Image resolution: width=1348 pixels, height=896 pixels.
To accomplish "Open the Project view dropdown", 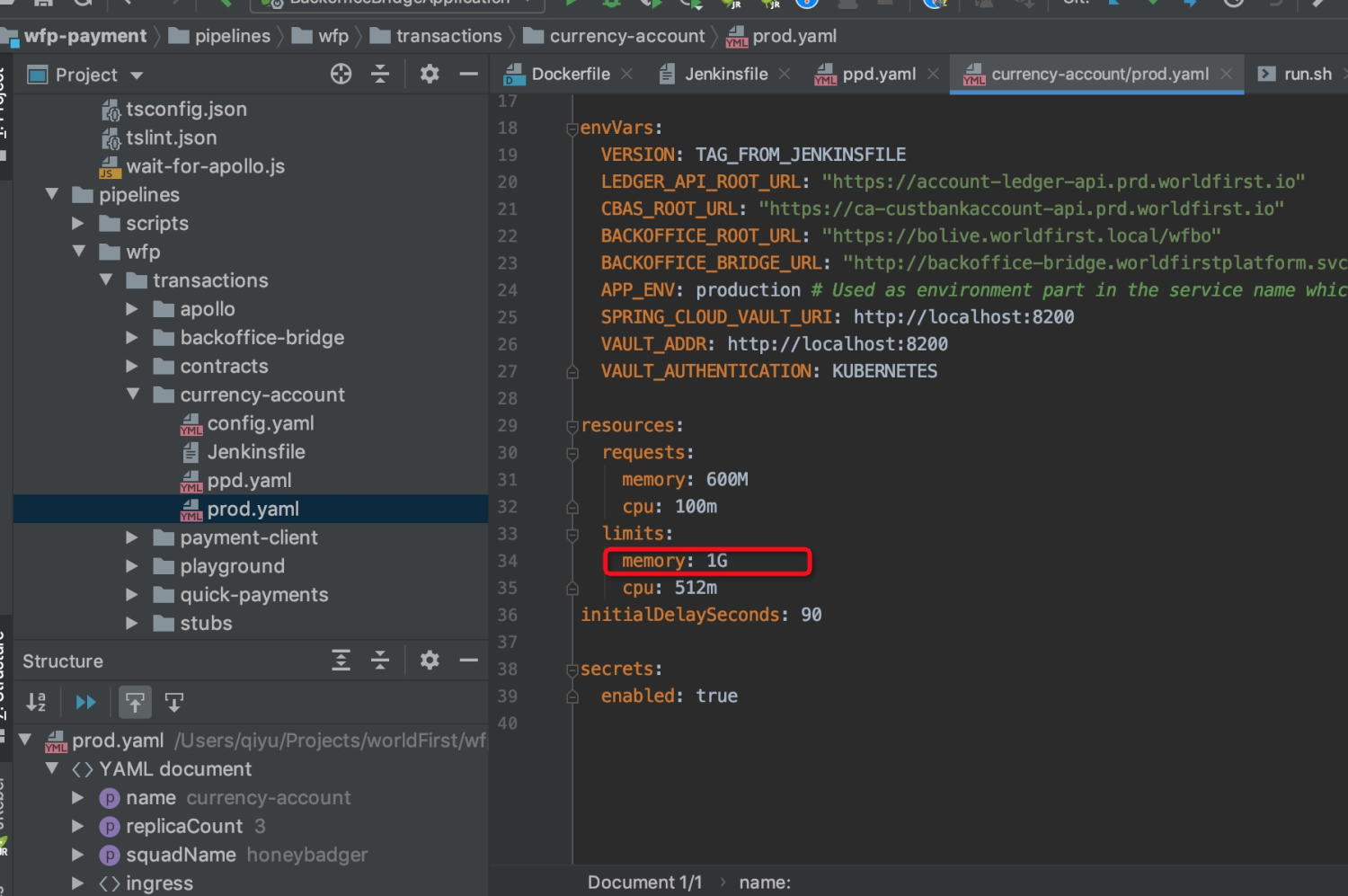I will (x=137, y=75).
